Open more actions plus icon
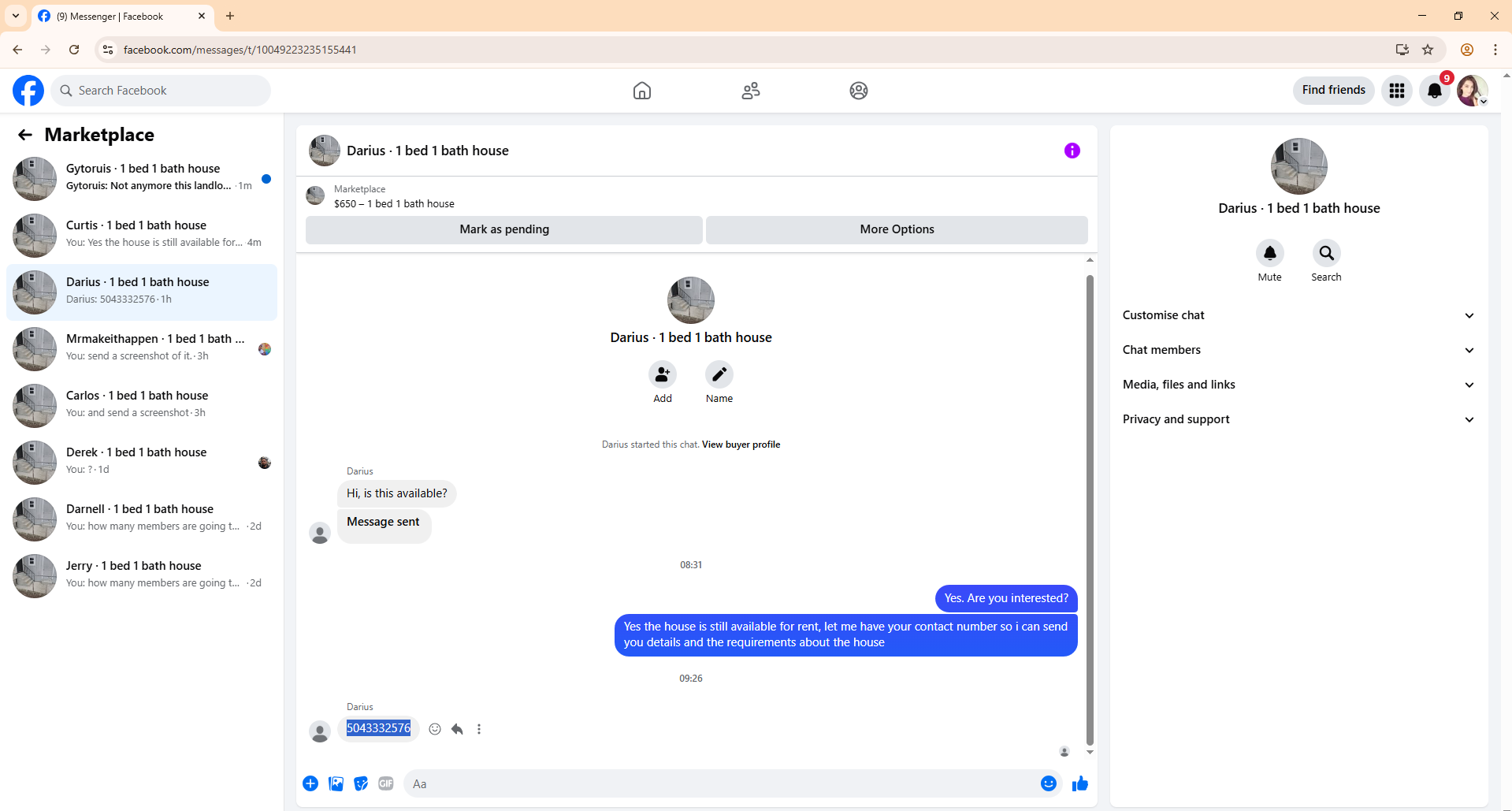Viewport: 1512px width, 811px height. coord(310,783)
